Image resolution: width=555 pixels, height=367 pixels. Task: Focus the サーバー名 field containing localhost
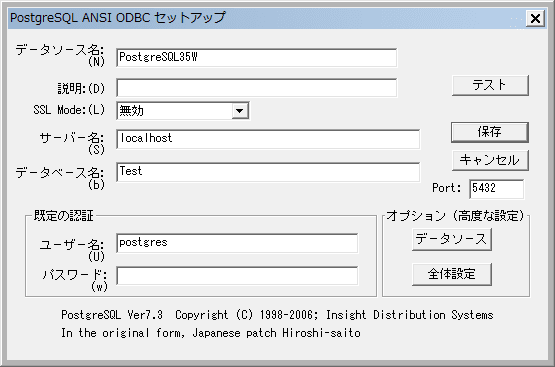tap(268, 139)
